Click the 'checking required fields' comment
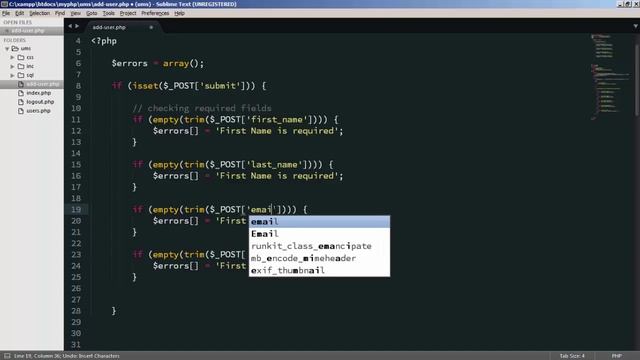The width and height of the screenshot is (640, 360). click(x=202, y=109)
